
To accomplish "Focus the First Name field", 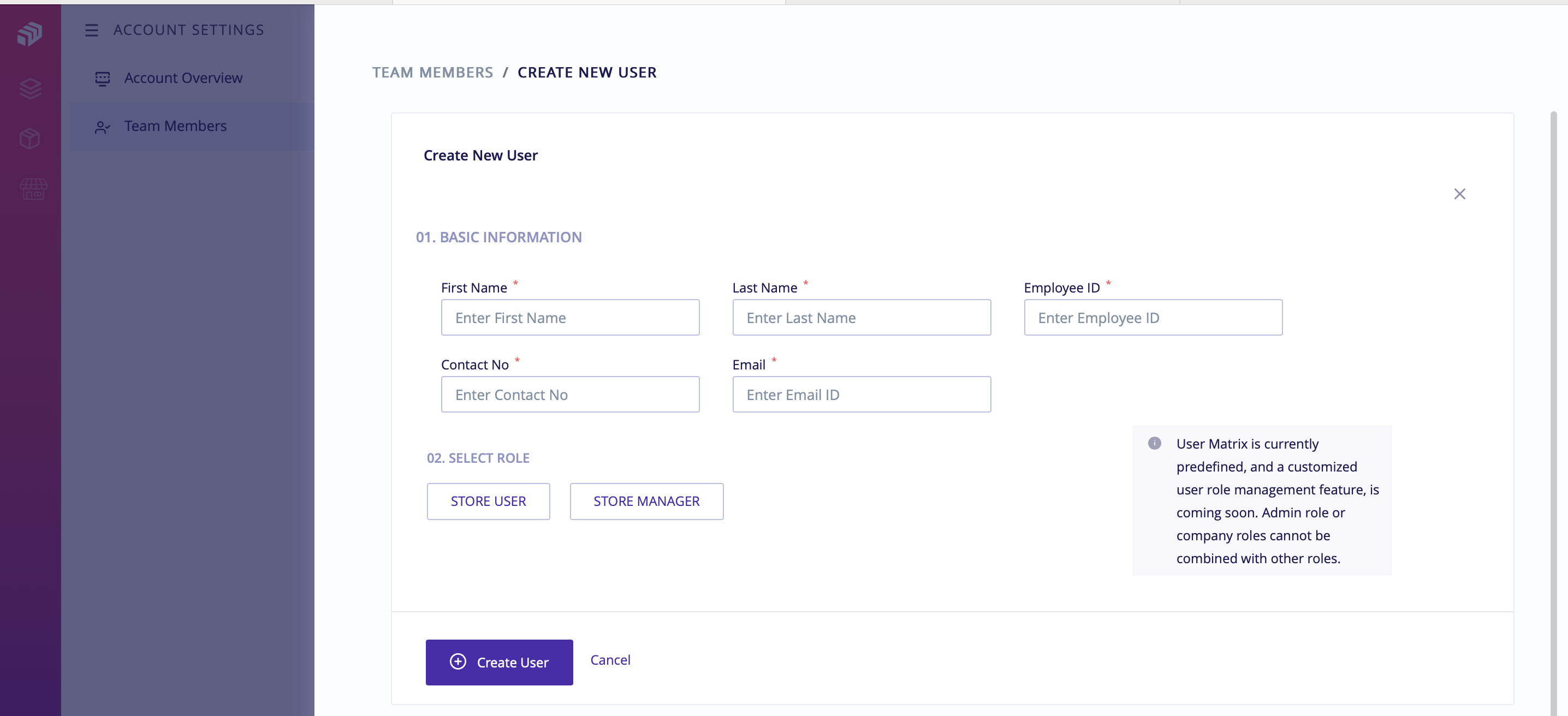I will click(570, 317).
